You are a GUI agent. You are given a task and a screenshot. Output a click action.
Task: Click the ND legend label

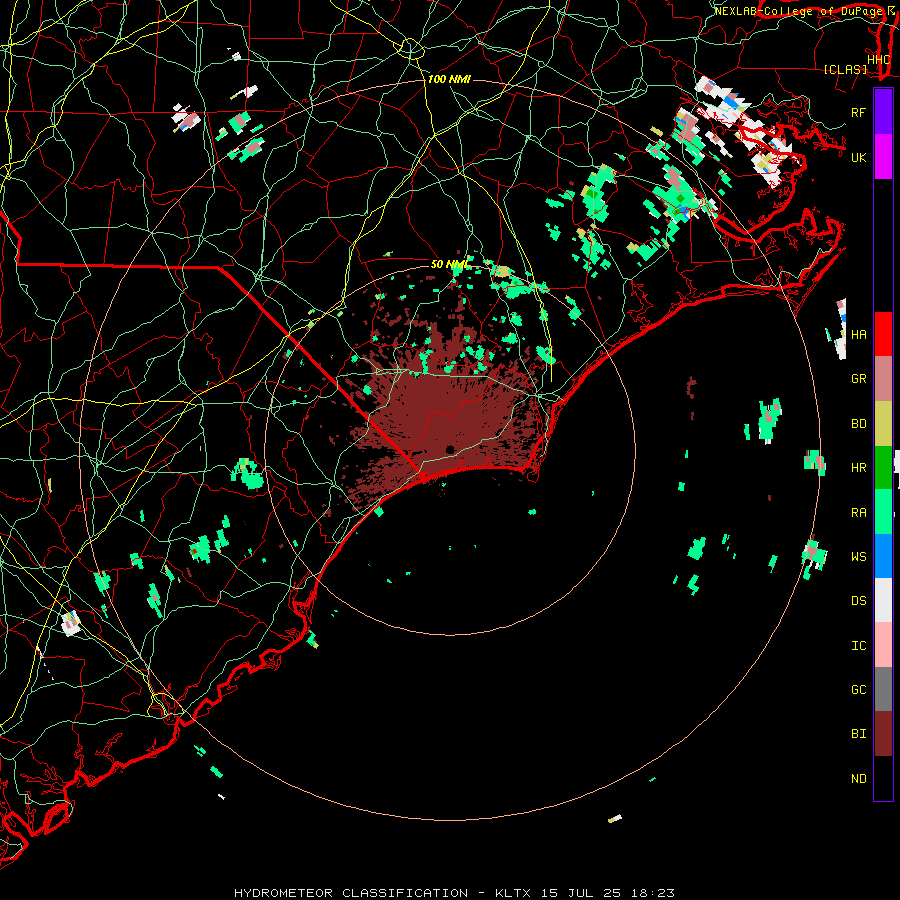point(858,778)
